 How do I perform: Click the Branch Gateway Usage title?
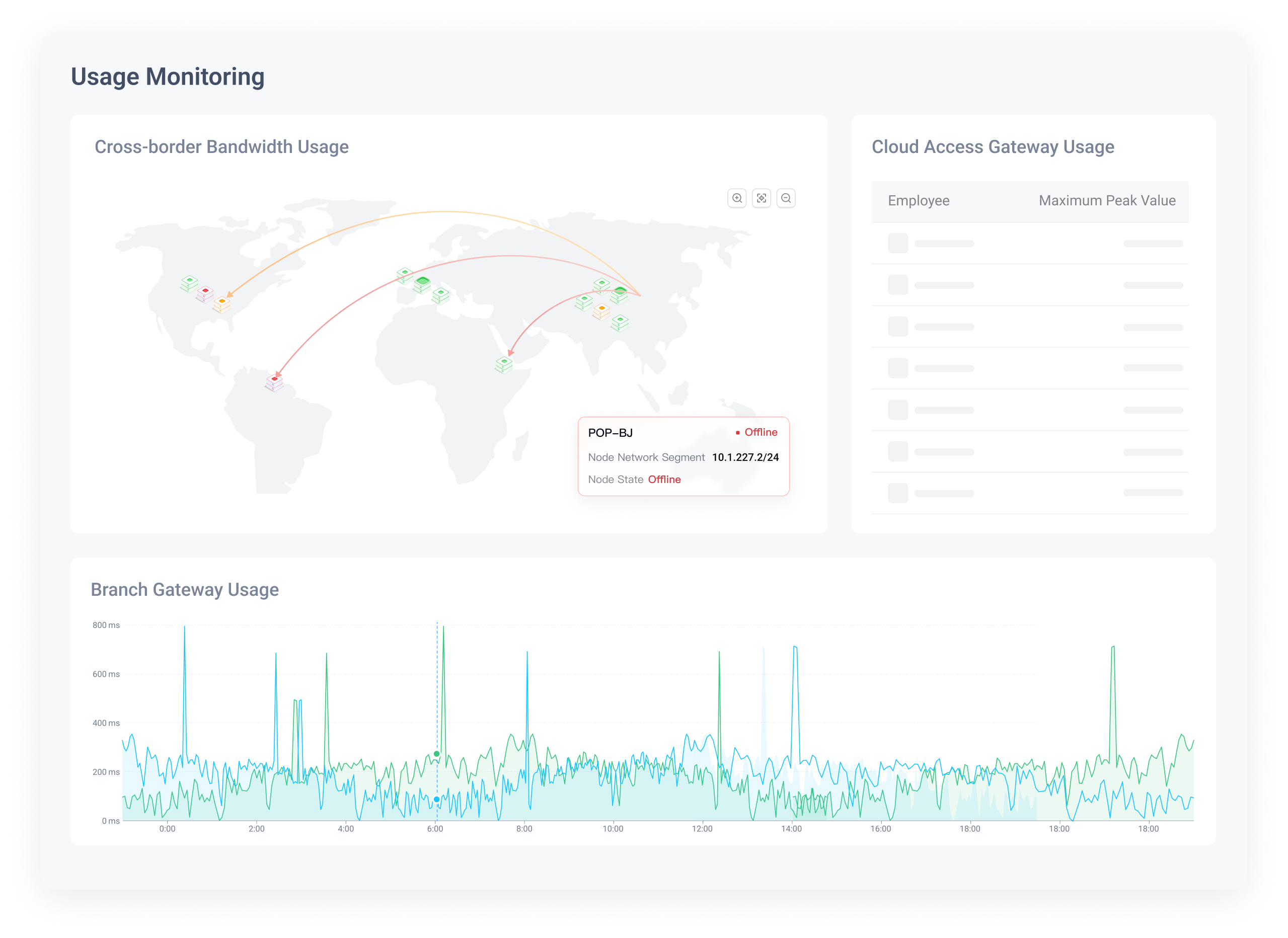185,589
